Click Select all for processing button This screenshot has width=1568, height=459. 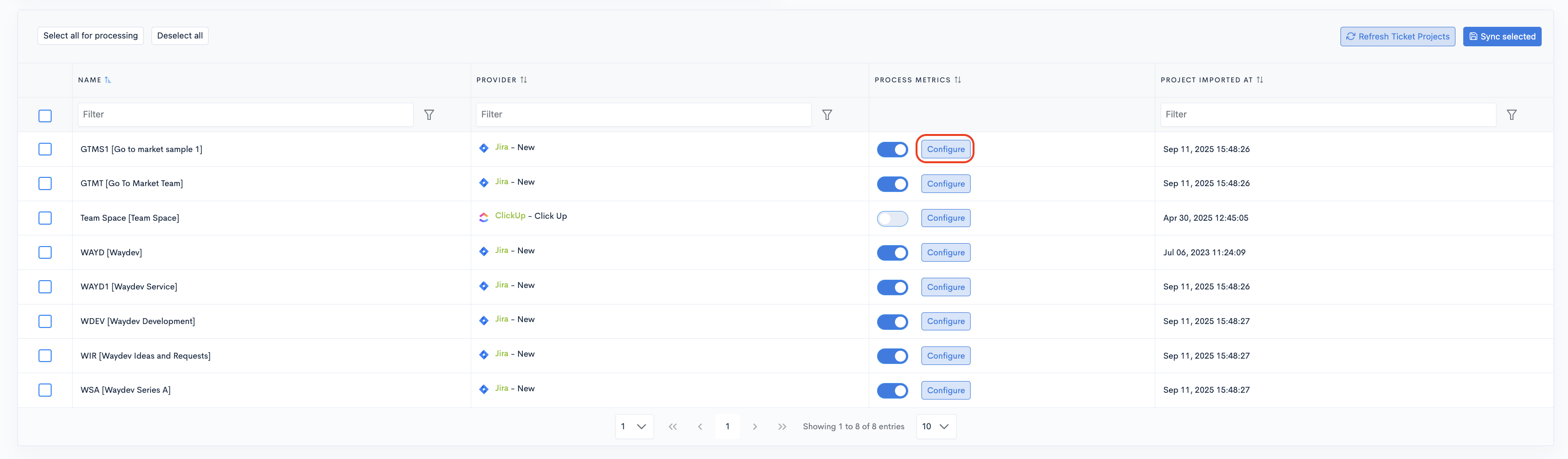point(91,36)
